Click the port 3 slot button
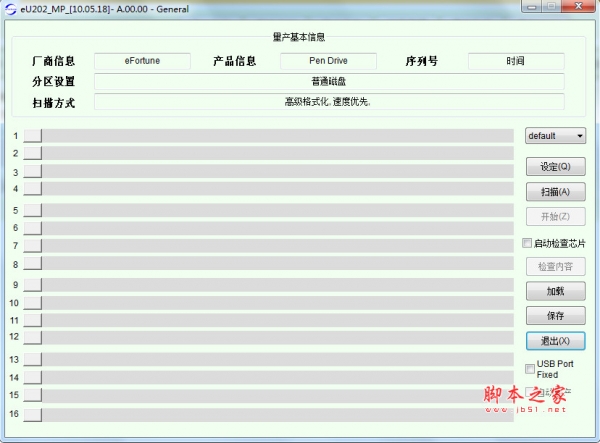Image resolution: width=600 pixels, height=443 pixels. click(33, 171)
